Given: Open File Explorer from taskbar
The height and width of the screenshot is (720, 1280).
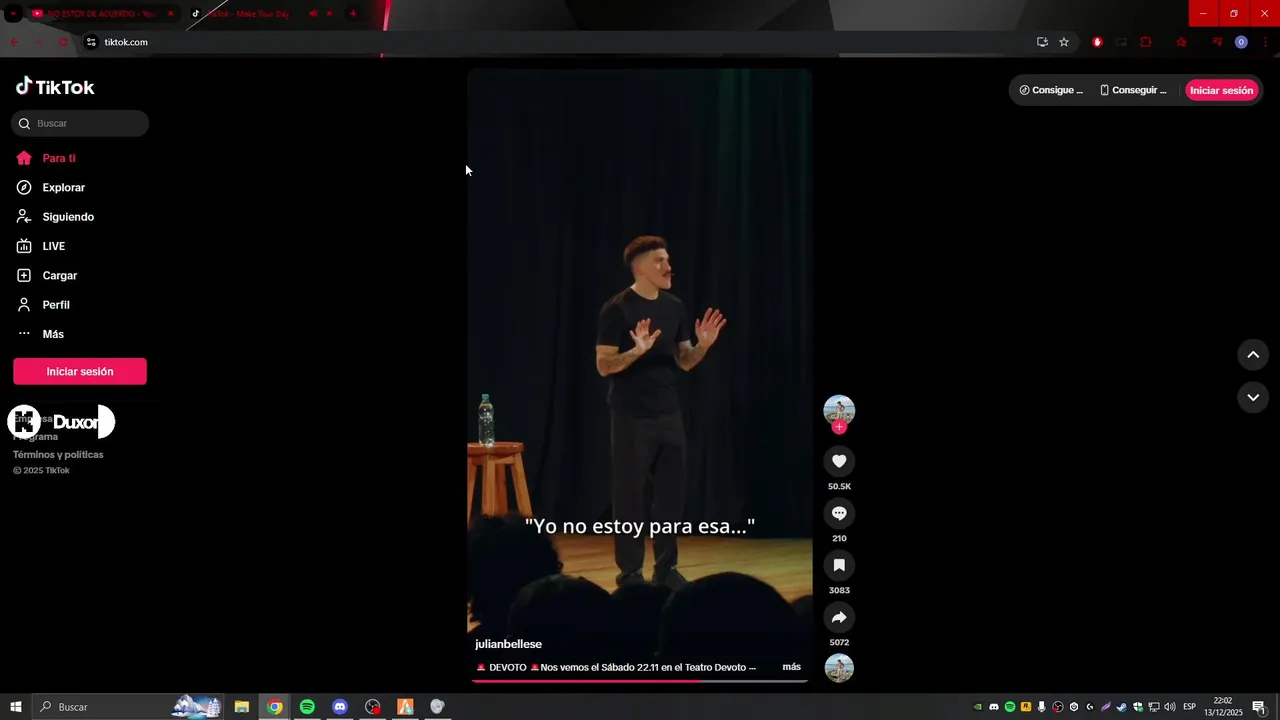Looking at the screenshot, I should click(241, 707).
